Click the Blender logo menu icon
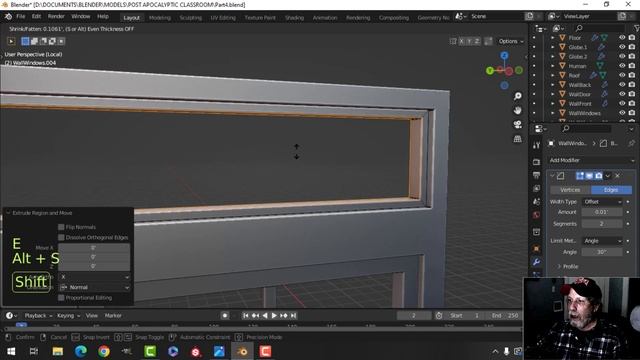 coord(8,17)
